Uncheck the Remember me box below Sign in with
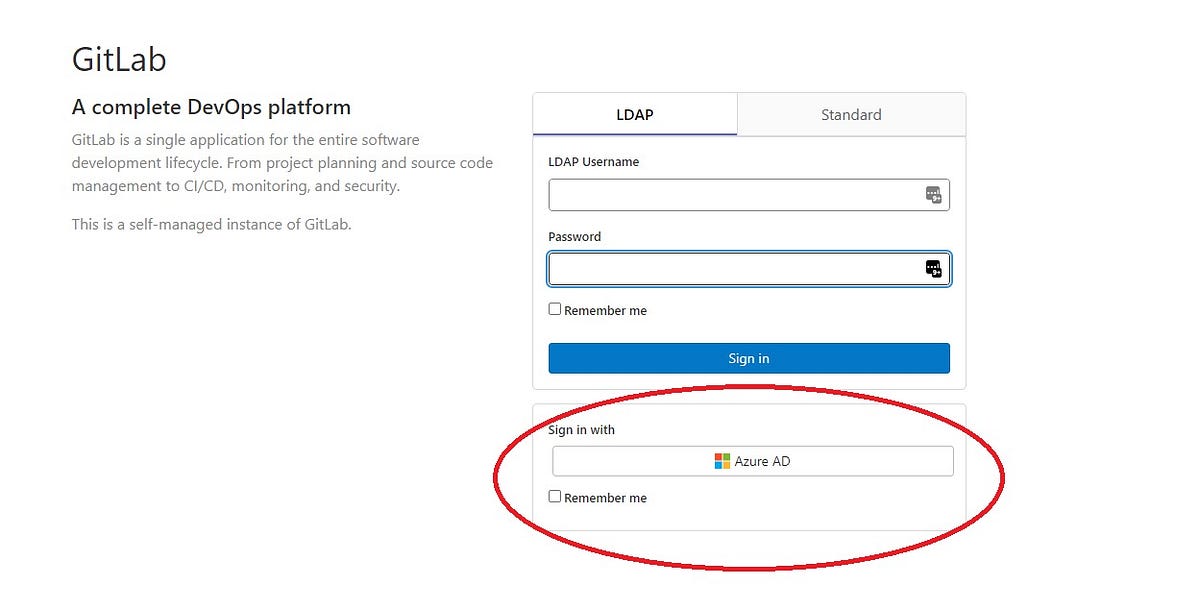 555,495
